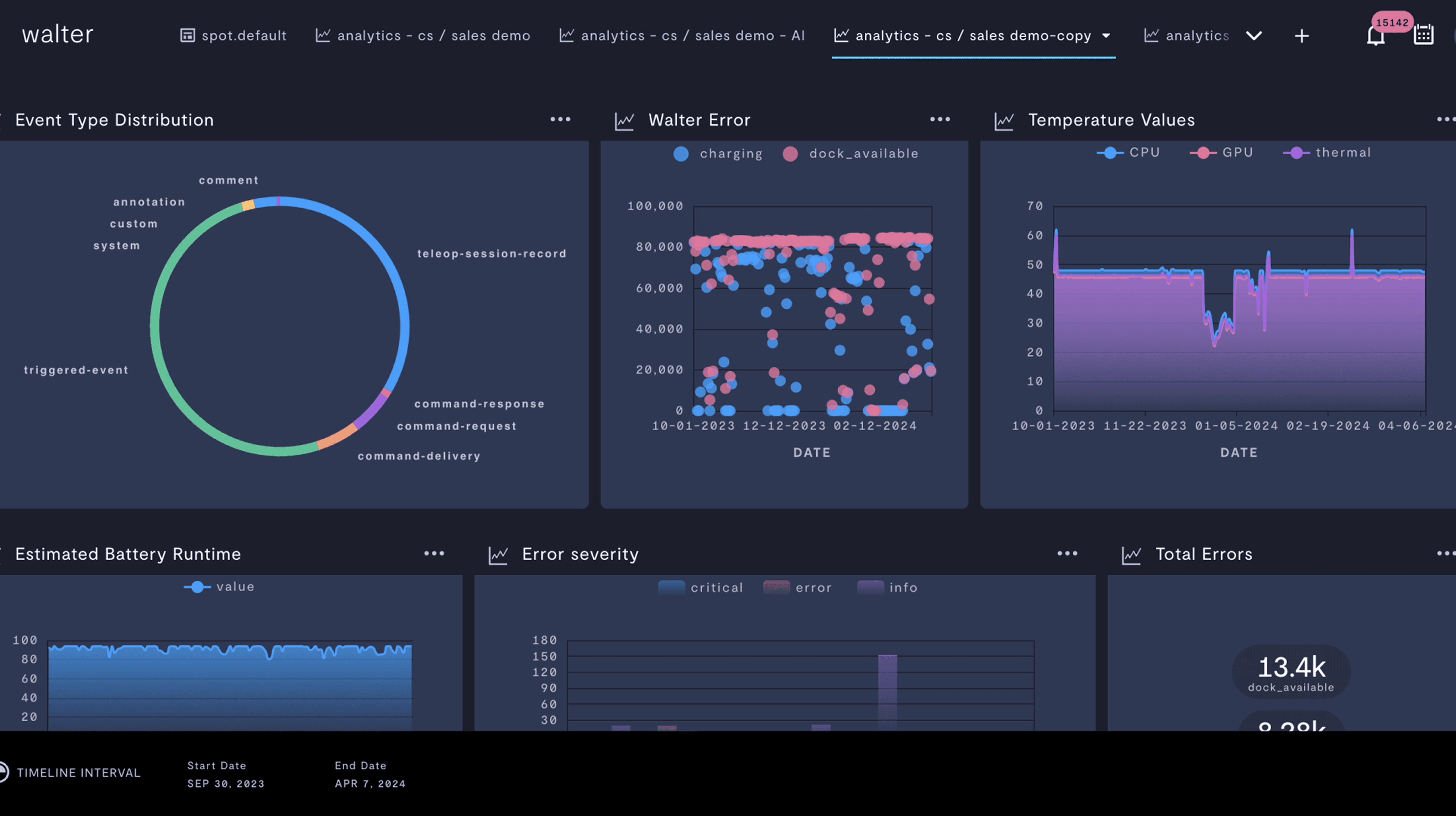Toggle the critical series in Error severity legend
Image resolution: width=1456 pixels, height=816 pixels.
[700, 588]
